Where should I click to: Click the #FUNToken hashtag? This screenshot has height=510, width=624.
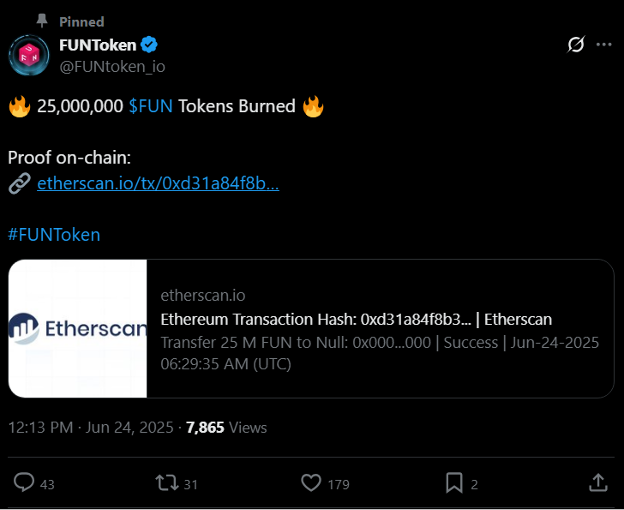pyautogui.click(x=54, y=234)
